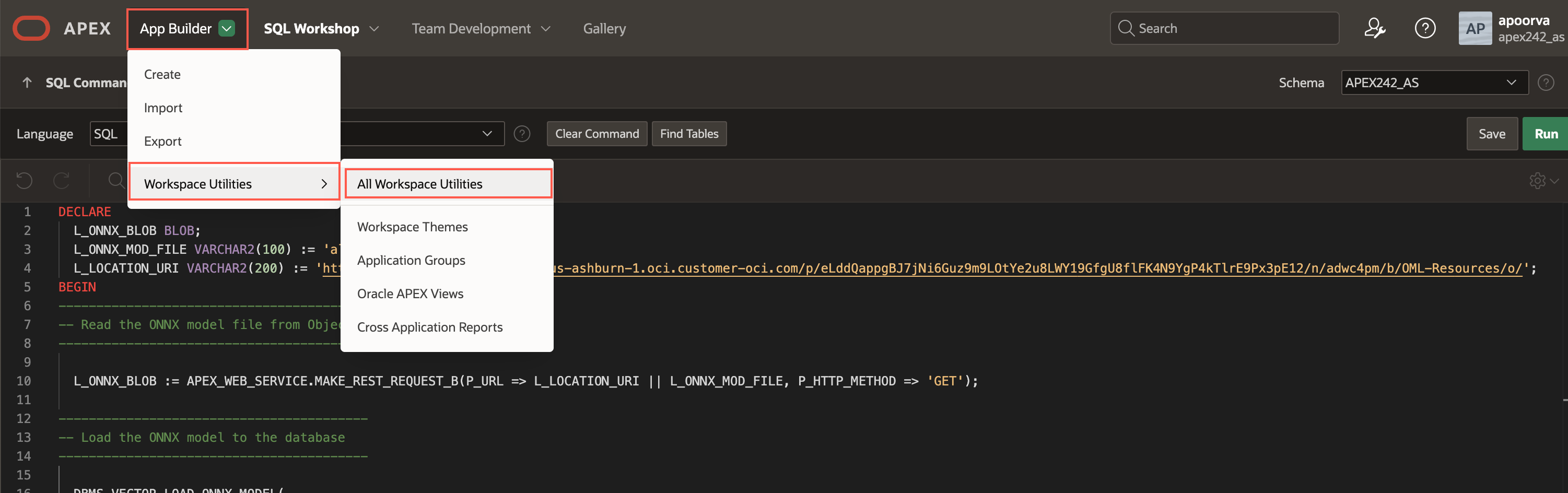Select Import from App Builder menu
This screenshot has width=1568, height=493.
click(233, 108)
